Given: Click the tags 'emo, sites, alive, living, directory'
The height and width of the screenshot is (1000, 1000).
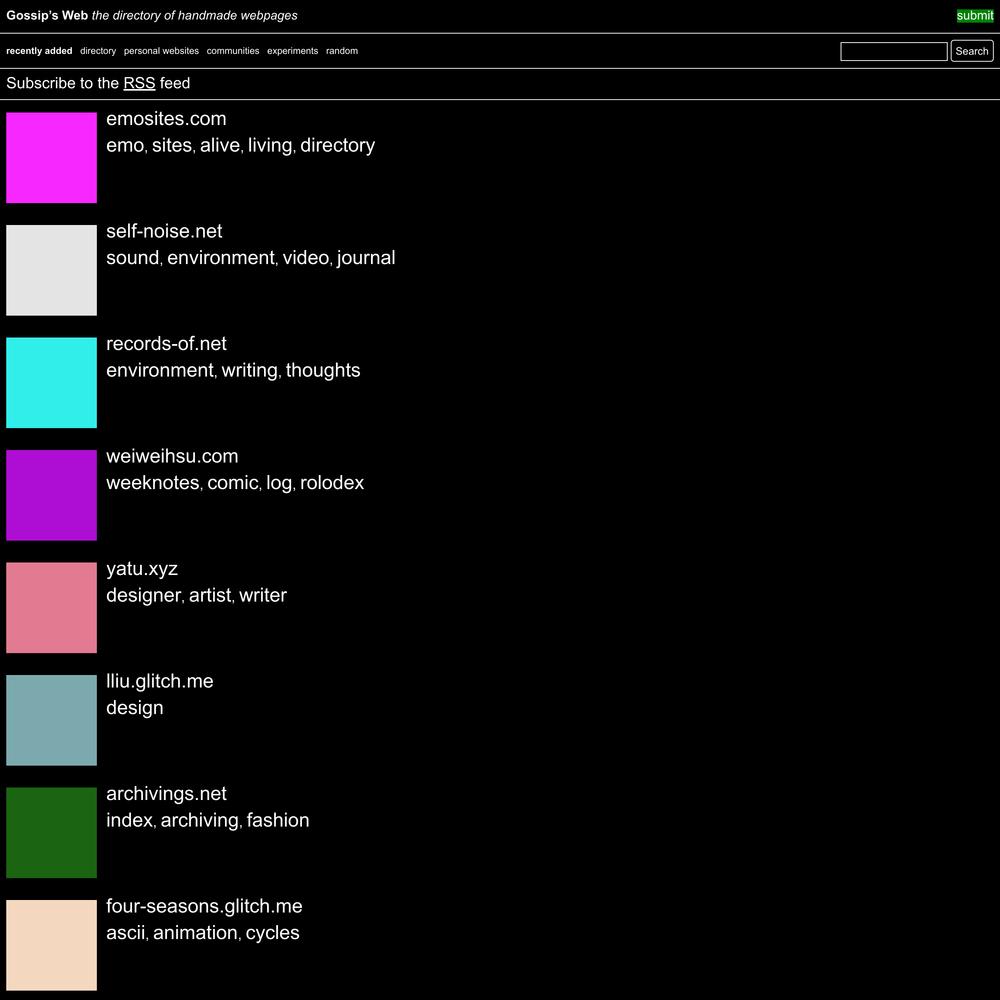Looking at the screenshot, I should coord(241,145).
